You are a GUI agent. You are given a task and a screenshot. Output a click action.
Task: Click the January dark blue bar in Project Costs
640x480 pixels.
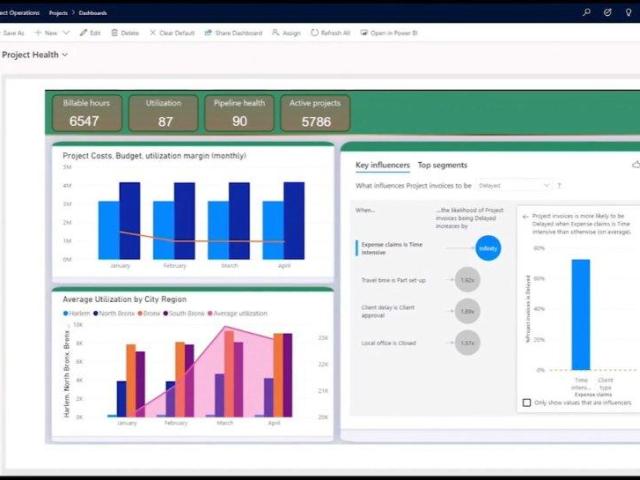click(x=130, y=221)
